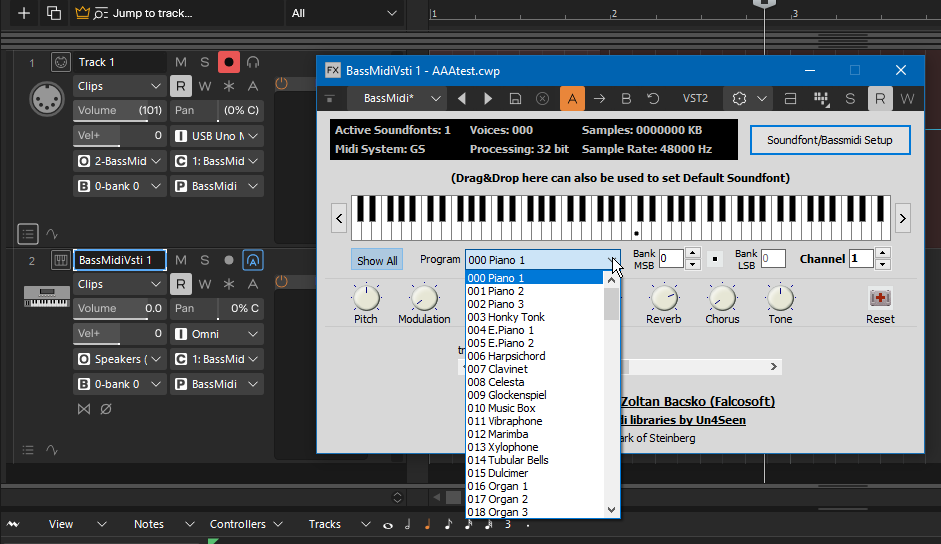This screenshot has width=941, height=544.
Task: Shift plugin keyboard left with arrow
Action: pyautogui.click(x=339, y=218)
